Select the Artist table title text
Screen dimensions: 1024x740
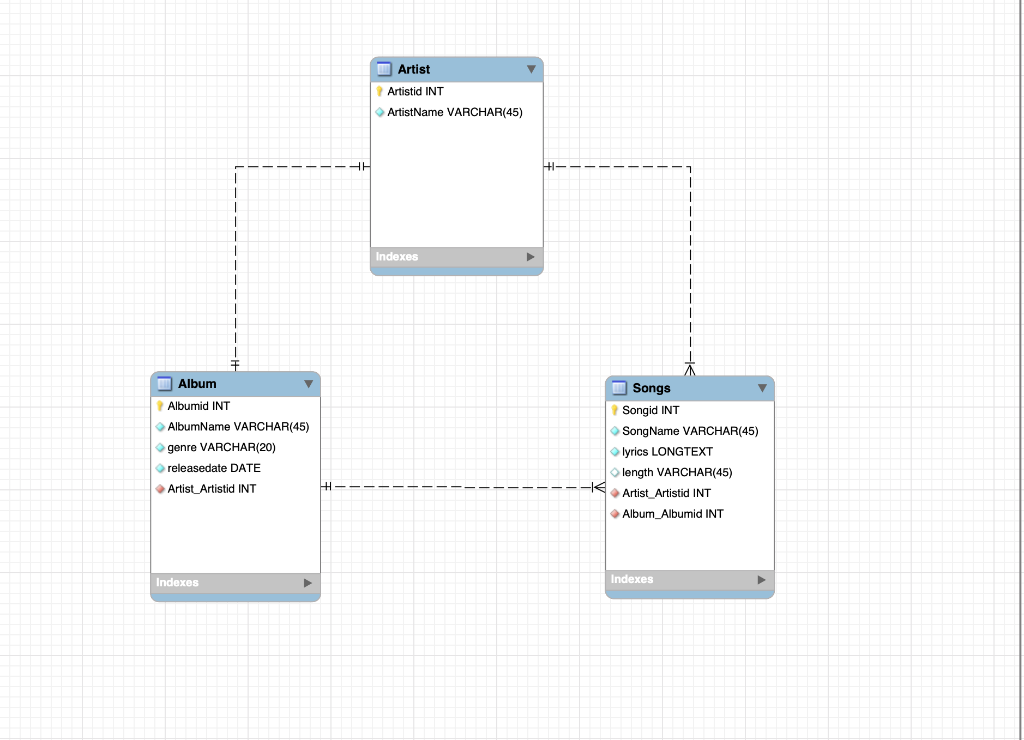[415, 69]
